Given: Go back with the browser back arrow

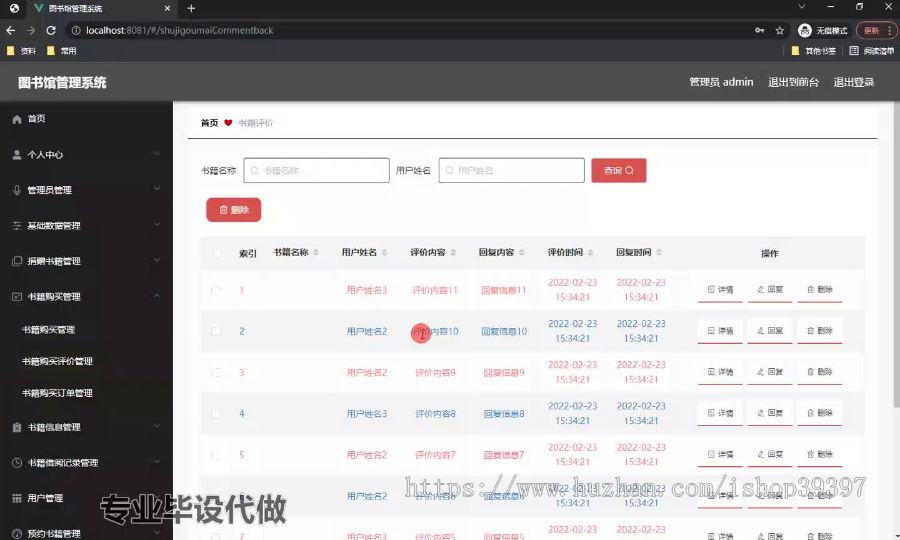Looking at the screenshot, I should pyautogui.click(x=10, y=30).
